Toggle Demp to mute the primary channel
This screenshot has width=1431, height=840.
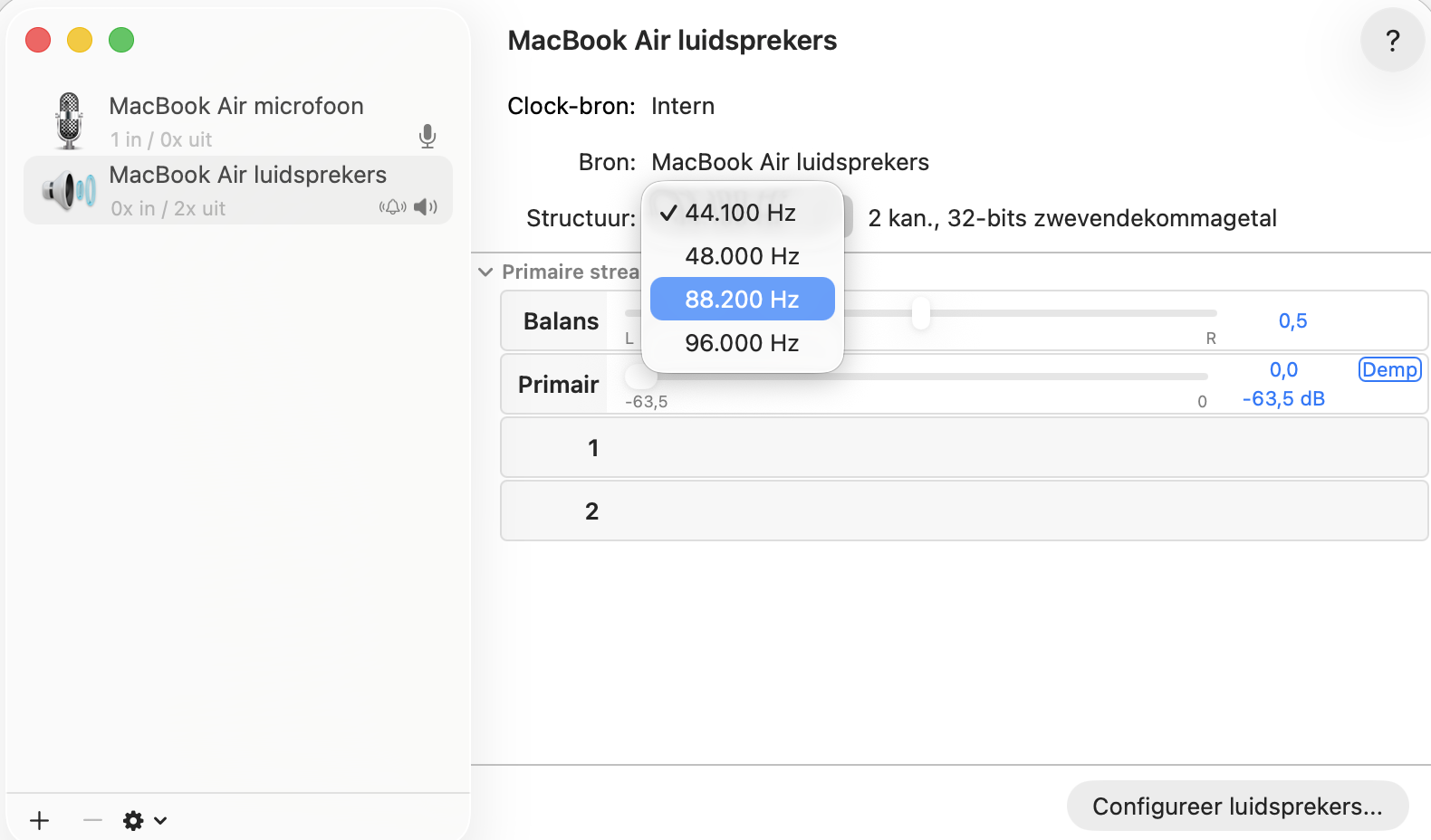1388,369
